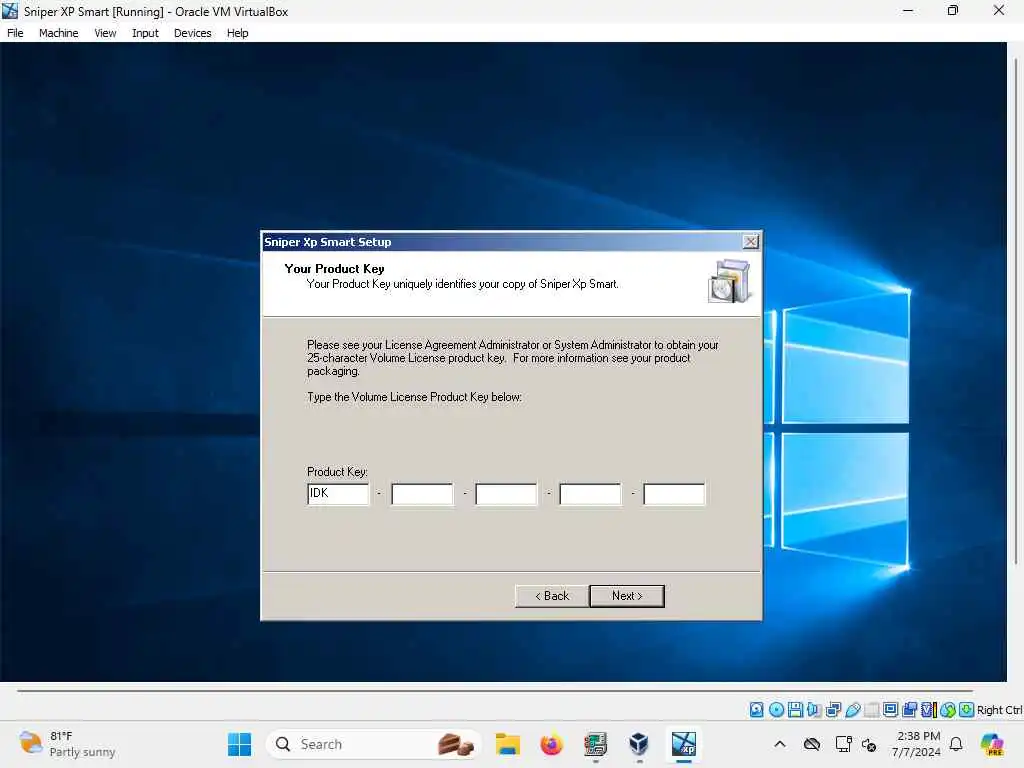Click the hard disk activity indicator icon
The width and height of the screenshot is (1024, 768).
756,710
